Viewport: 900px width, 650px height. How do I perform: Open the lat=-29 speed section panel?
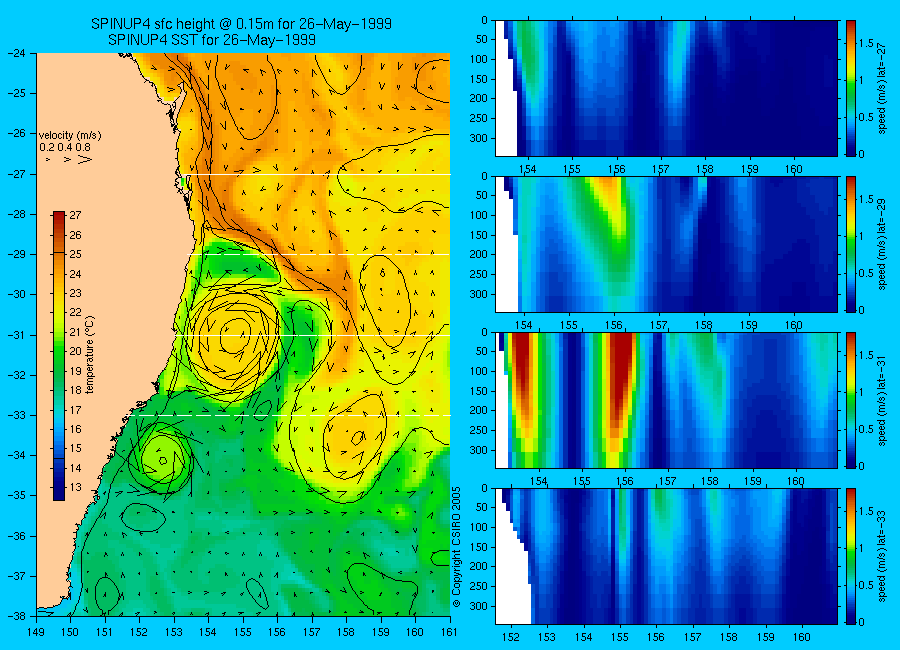pyautogui.click(x=666, y=244)
